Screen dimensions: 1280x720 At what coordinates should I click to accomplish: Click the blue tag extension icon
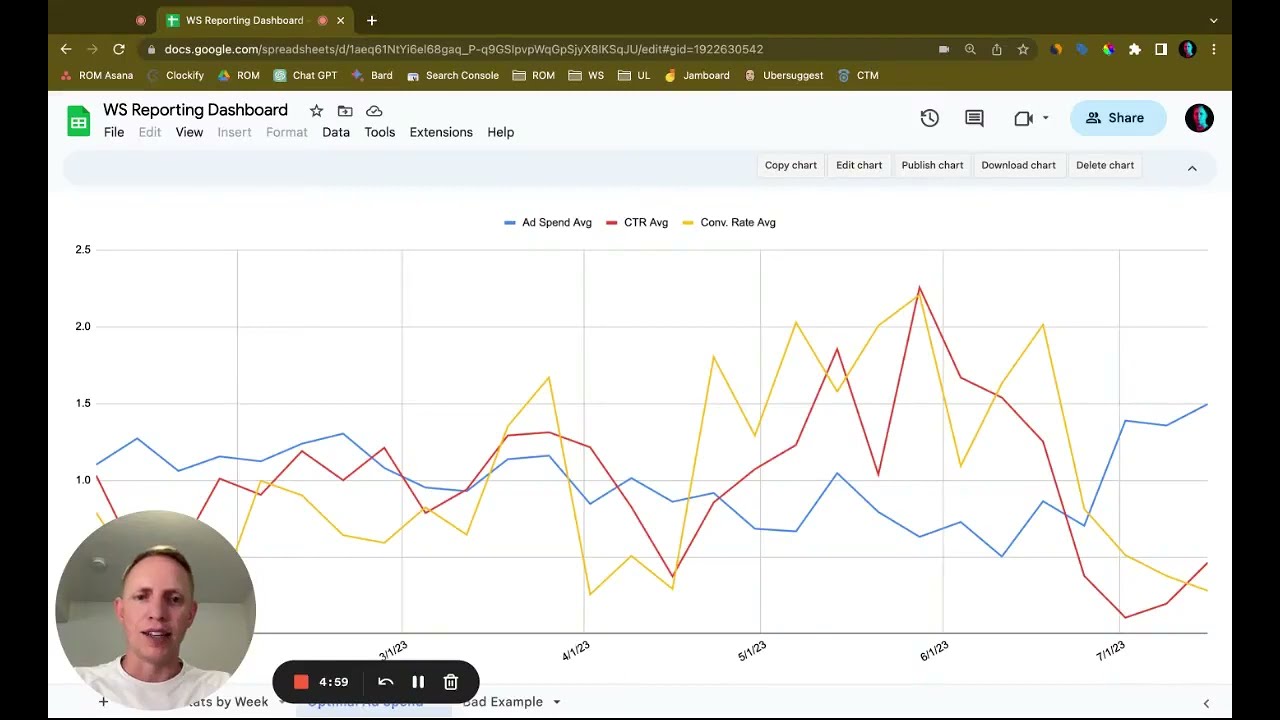pyautogui.click(x=1083, y=49)
